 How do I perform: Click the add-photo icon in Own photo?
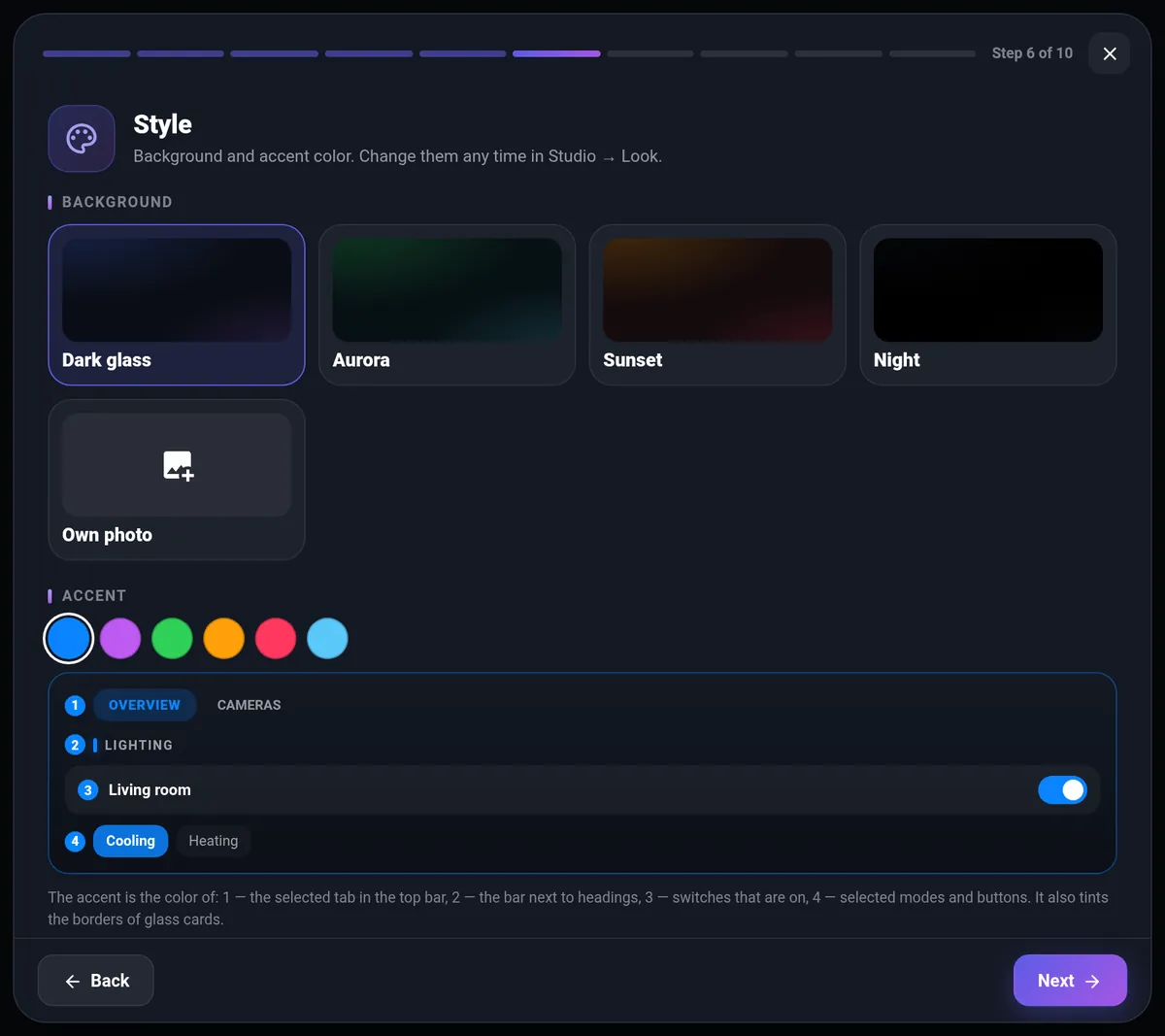click(178, 465)
